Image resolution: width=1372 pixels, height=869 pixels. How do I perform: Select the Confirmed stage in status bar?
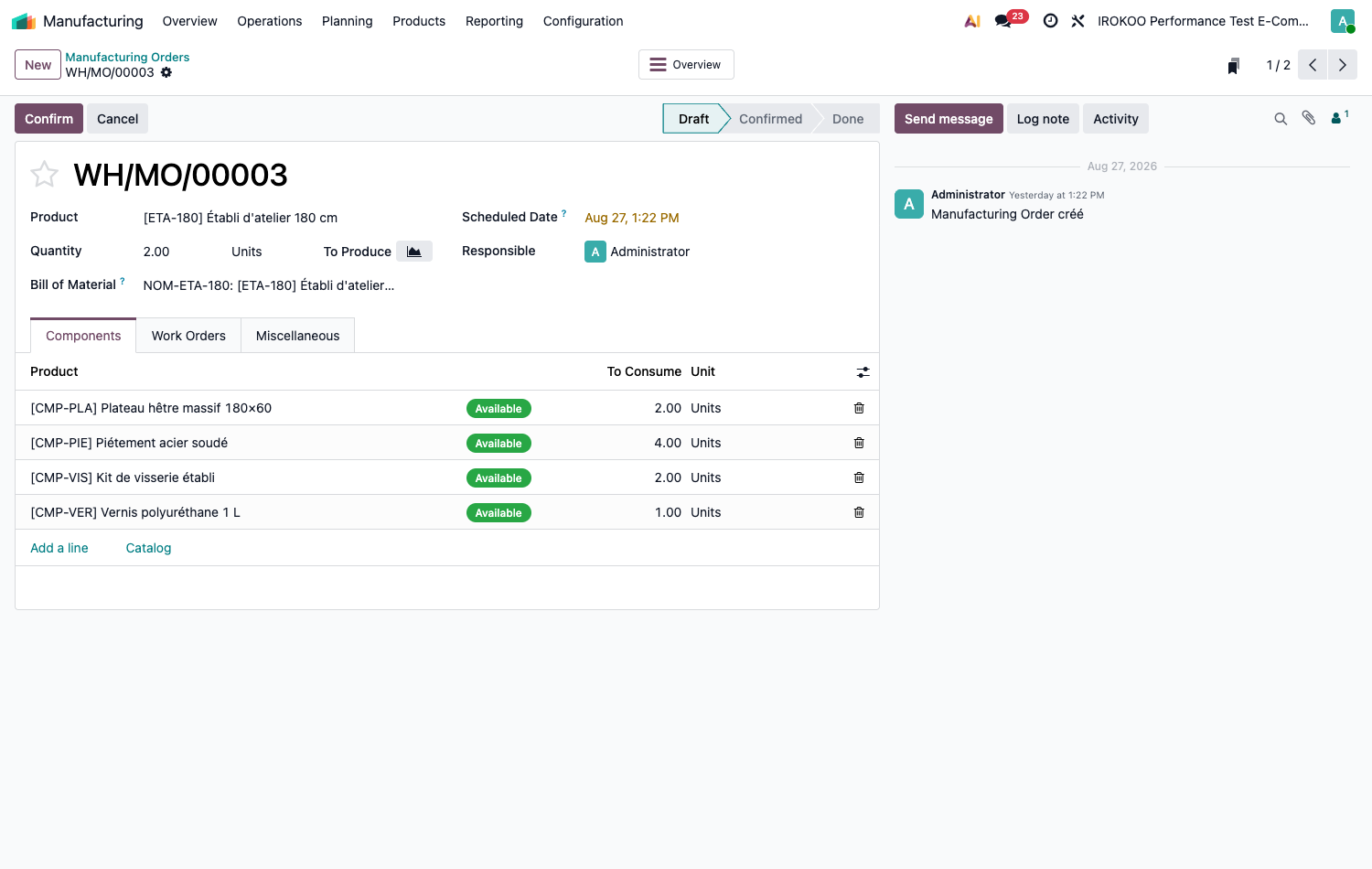click(770, 119)
